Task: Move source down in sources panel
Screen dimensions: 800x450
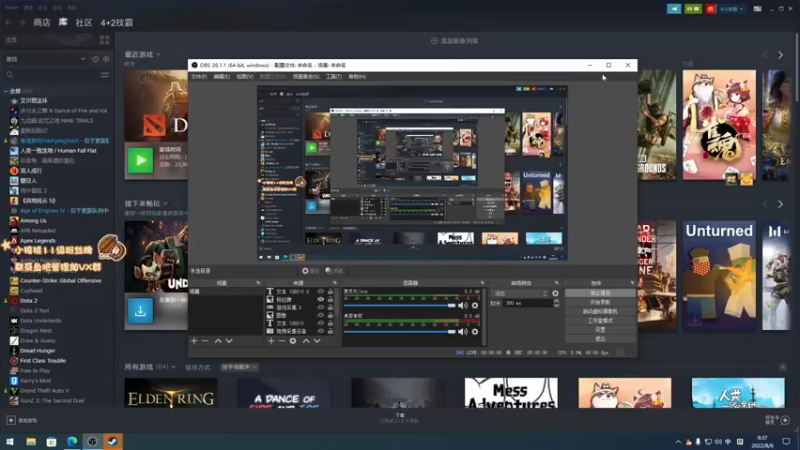Action: click(x=317, y=341)
